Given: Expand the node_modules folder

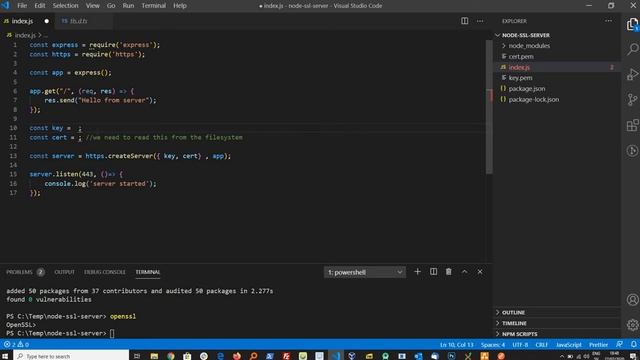Looking at the screenshot, I should click(529, 46).
